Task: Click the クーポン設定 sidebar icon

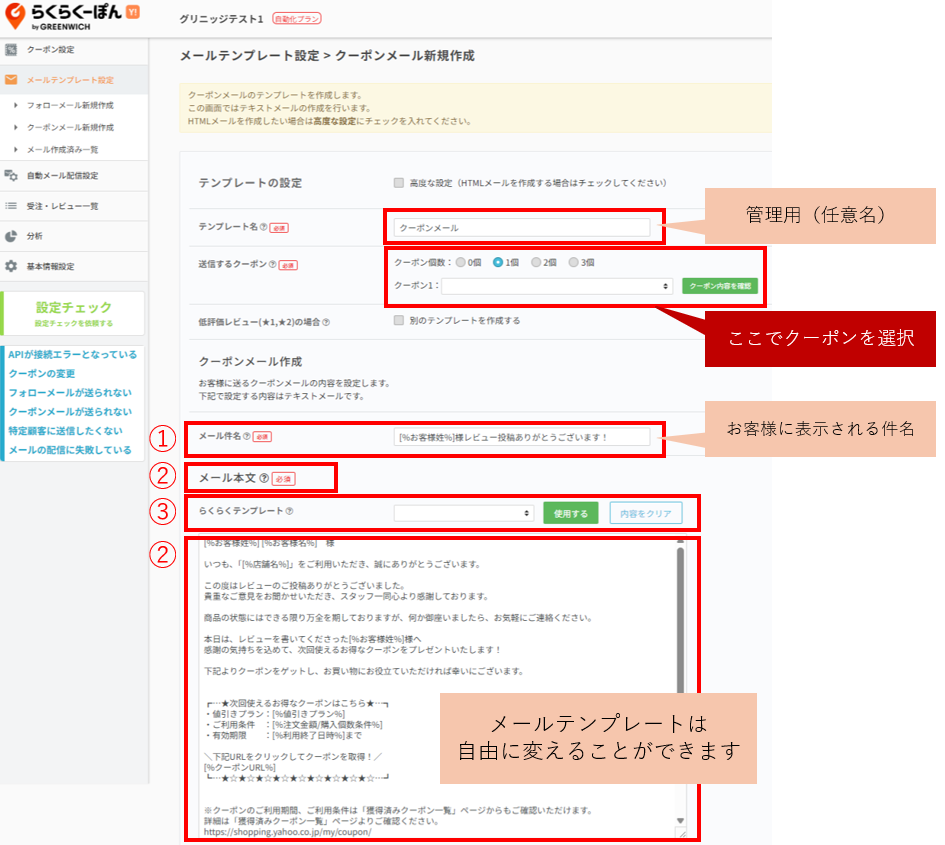Action: pyautogui.click(x=11, y=50)
